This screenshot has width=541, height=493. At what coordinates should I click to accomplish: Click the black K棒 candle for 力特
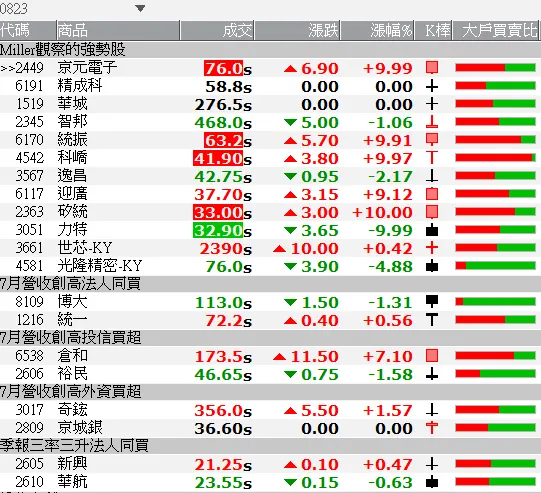[x=432, y=230]
